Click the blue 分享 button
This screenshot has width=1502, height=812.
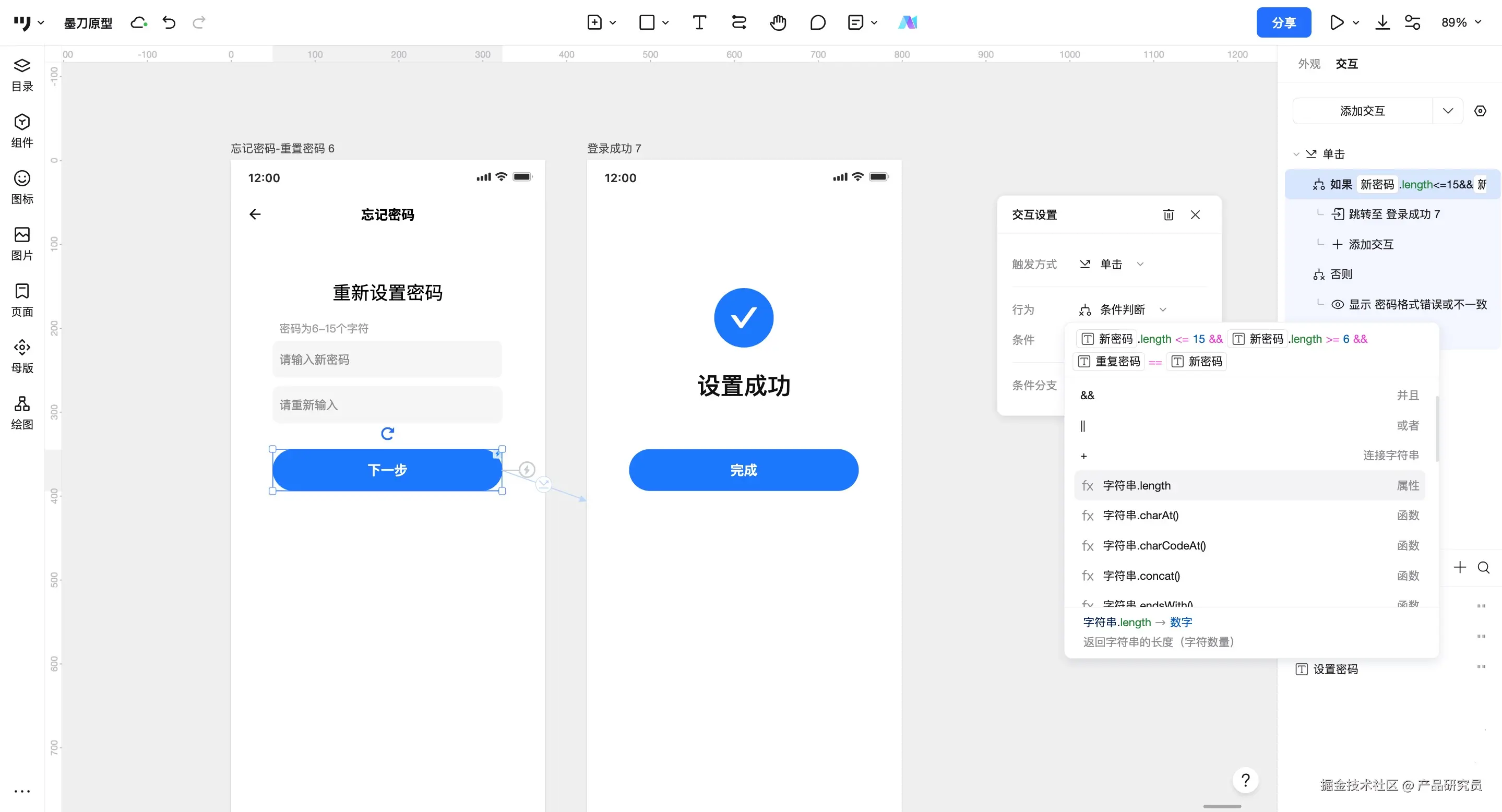coord(1283,23)
